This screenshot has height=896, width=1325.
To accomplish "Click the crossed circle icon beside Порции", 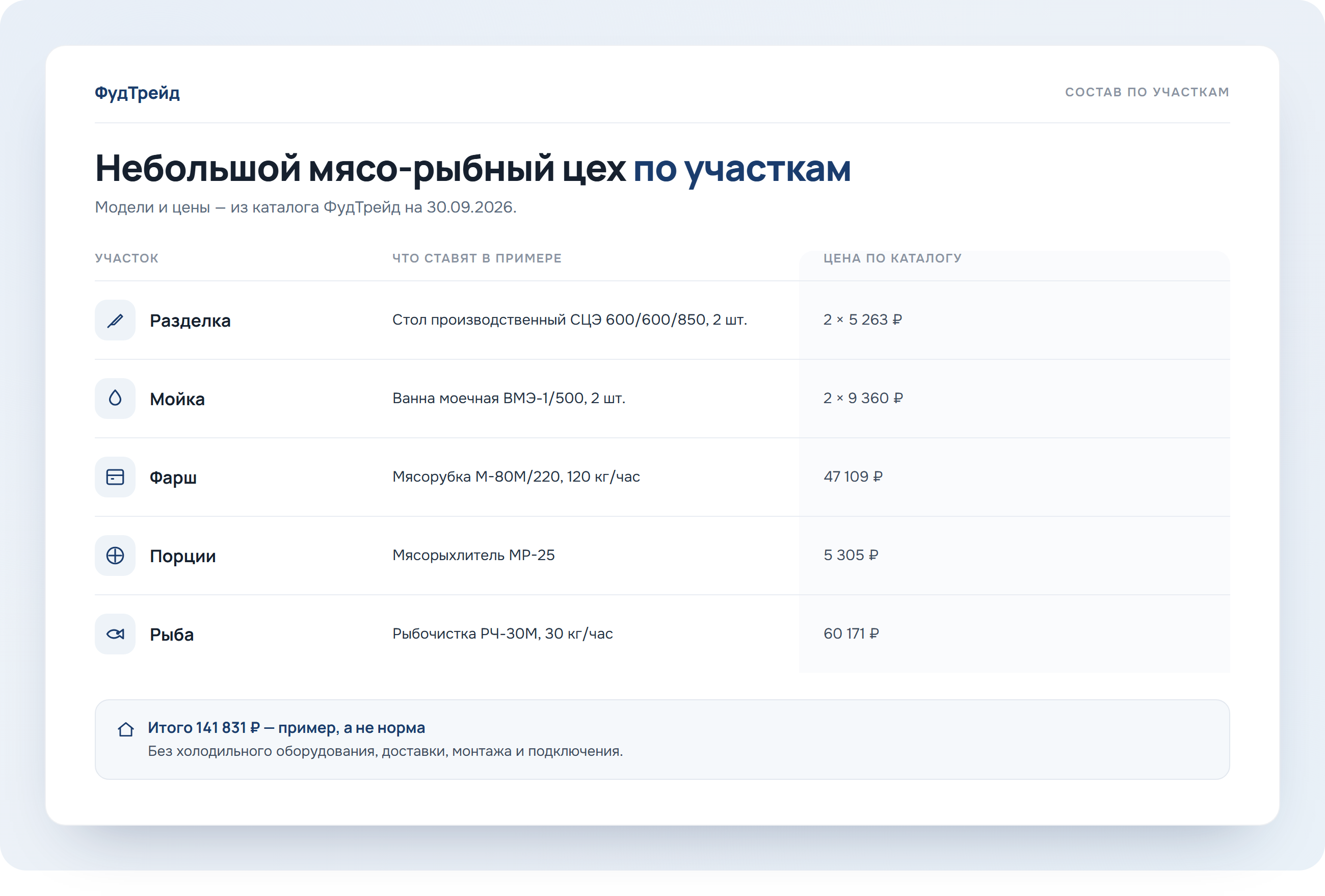I will click(115, 556).
